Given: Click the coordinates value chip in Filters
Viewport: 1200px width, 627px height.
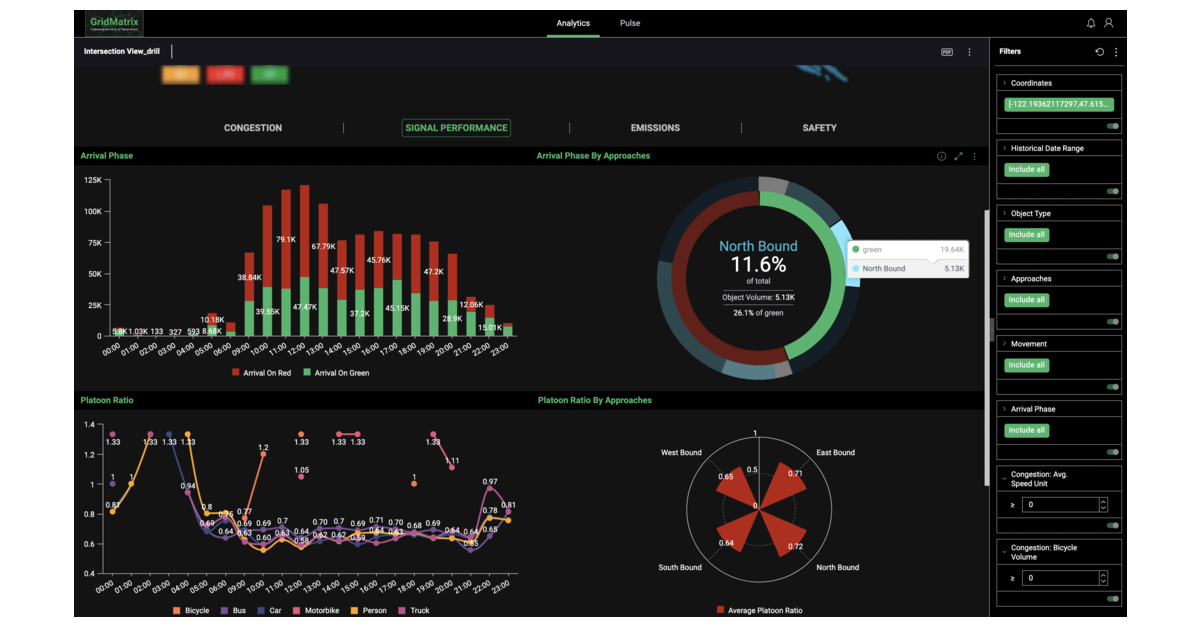Looking at the screenshot, I should pyautogui.click(x=1058, y=104).
